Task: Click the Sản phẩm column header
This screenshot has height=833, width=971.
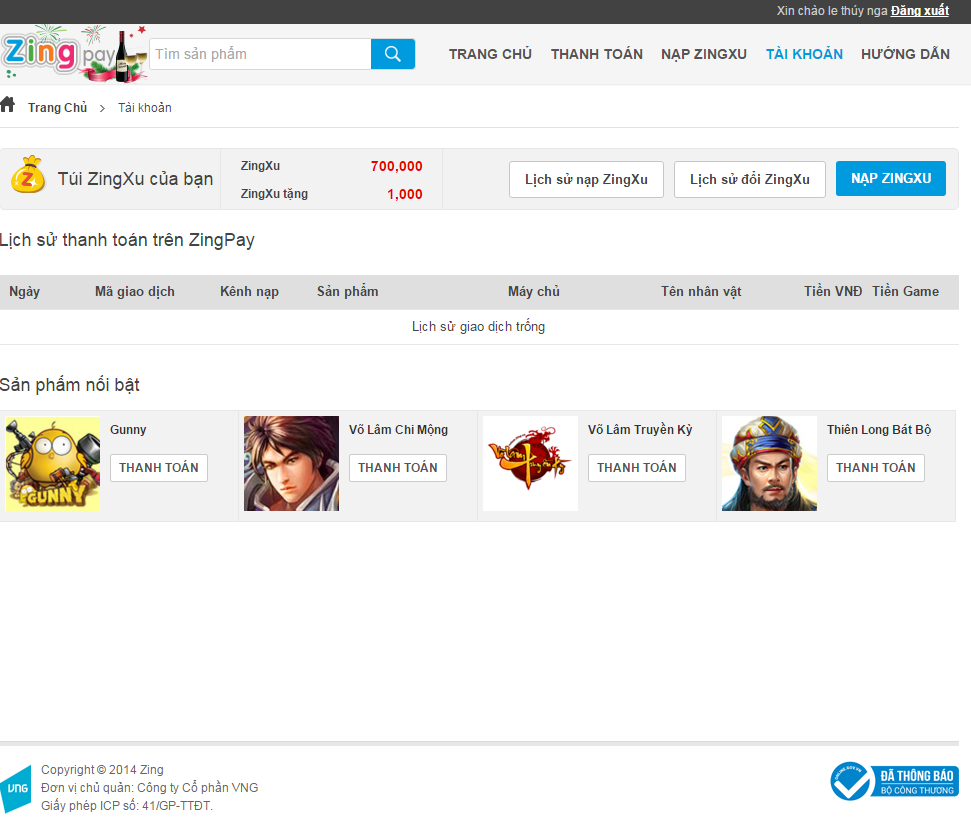Action: (x=347, y=292)
